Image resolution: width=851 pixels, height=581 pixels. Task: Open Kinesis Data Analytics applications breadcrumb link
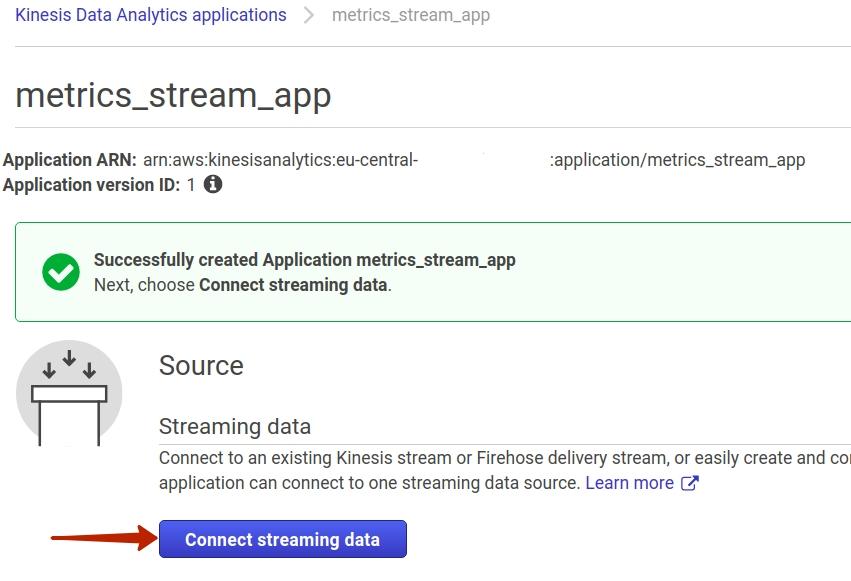tap(151, 15)
